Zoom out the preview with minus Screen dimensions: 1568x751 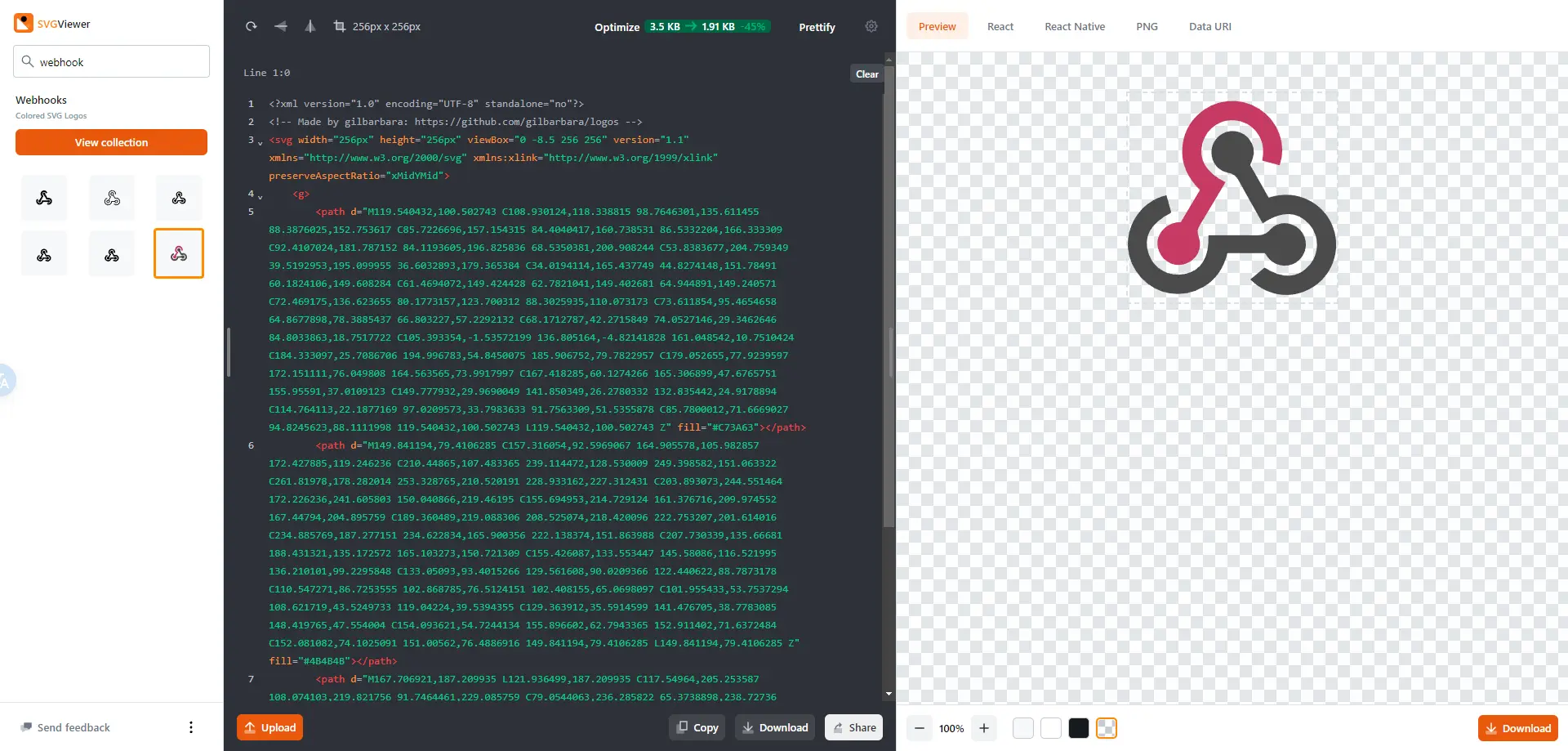920,728
